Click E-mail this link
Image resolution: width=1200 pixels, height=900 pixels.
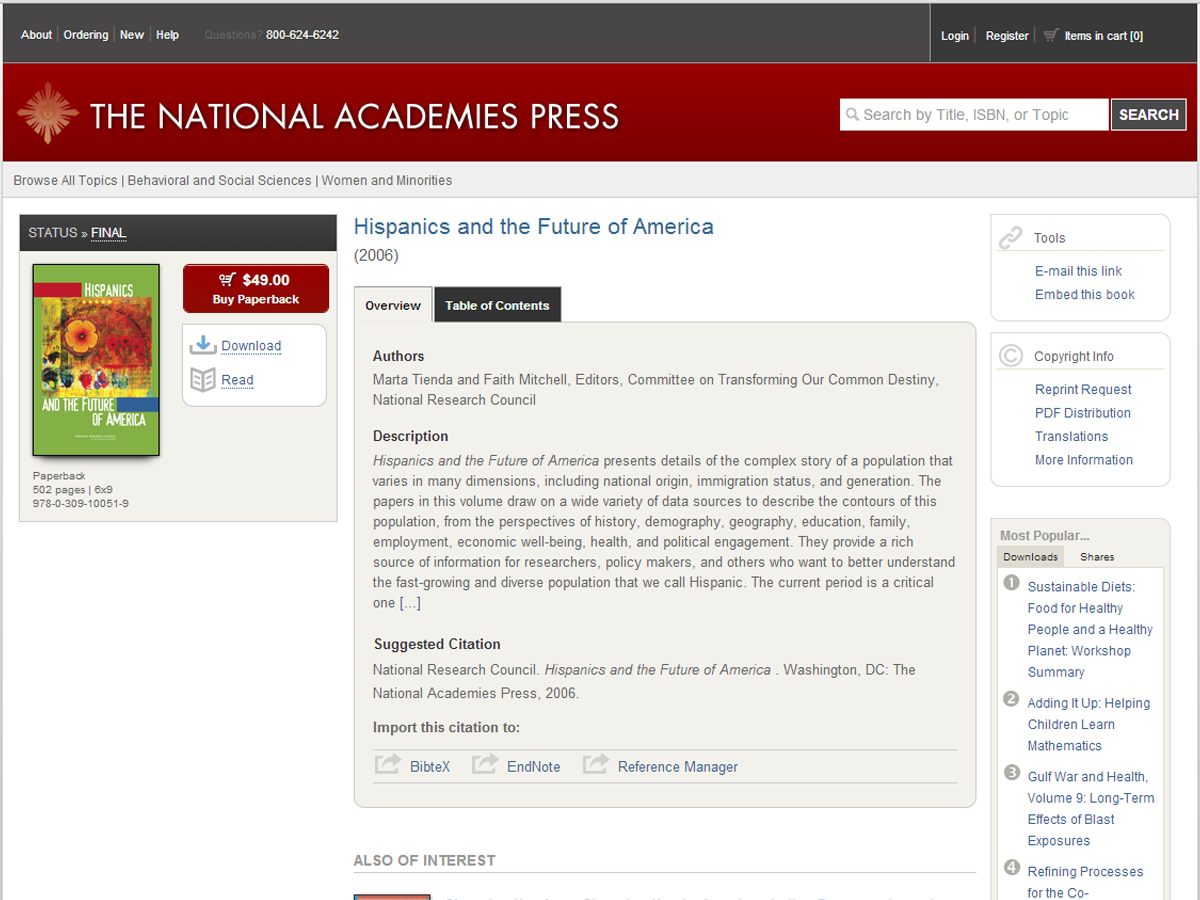coord(1078,271)
